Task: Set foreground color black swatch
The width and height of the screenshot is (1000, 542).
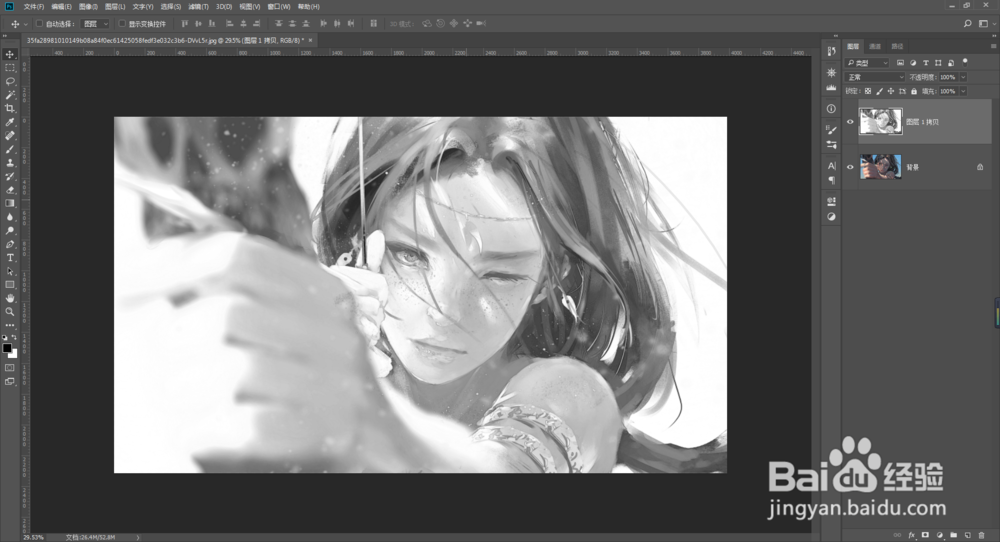Action: 6,348
